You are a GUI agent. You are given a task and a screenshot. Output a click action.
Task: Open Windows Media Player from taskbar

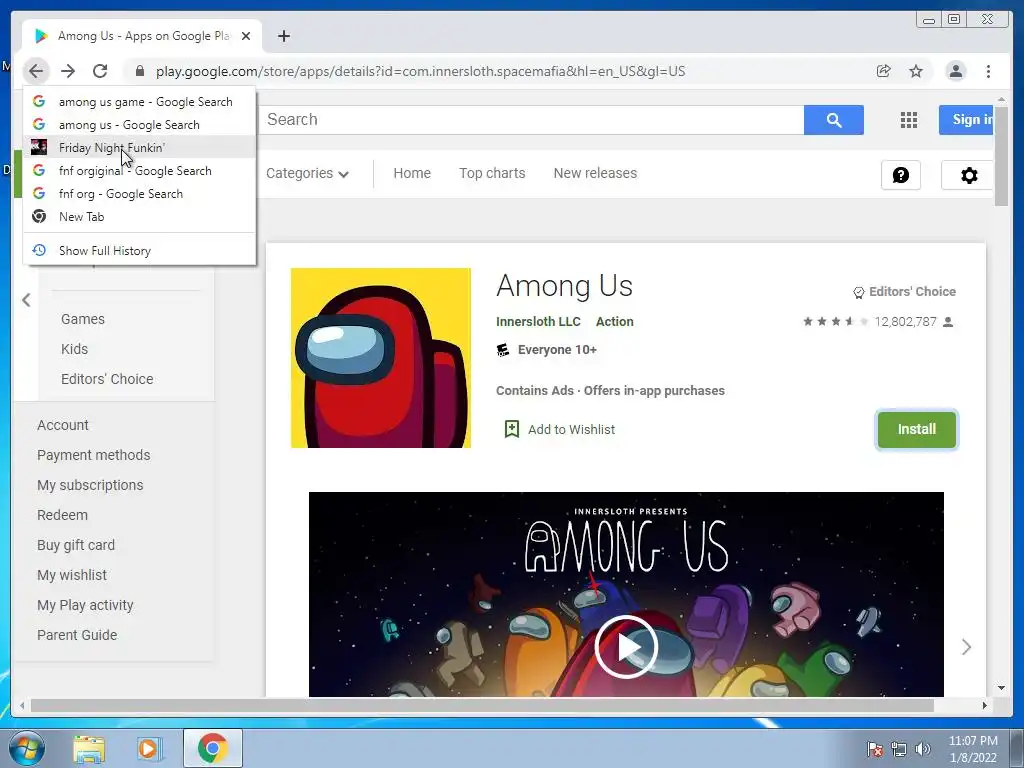pos(148,749)
